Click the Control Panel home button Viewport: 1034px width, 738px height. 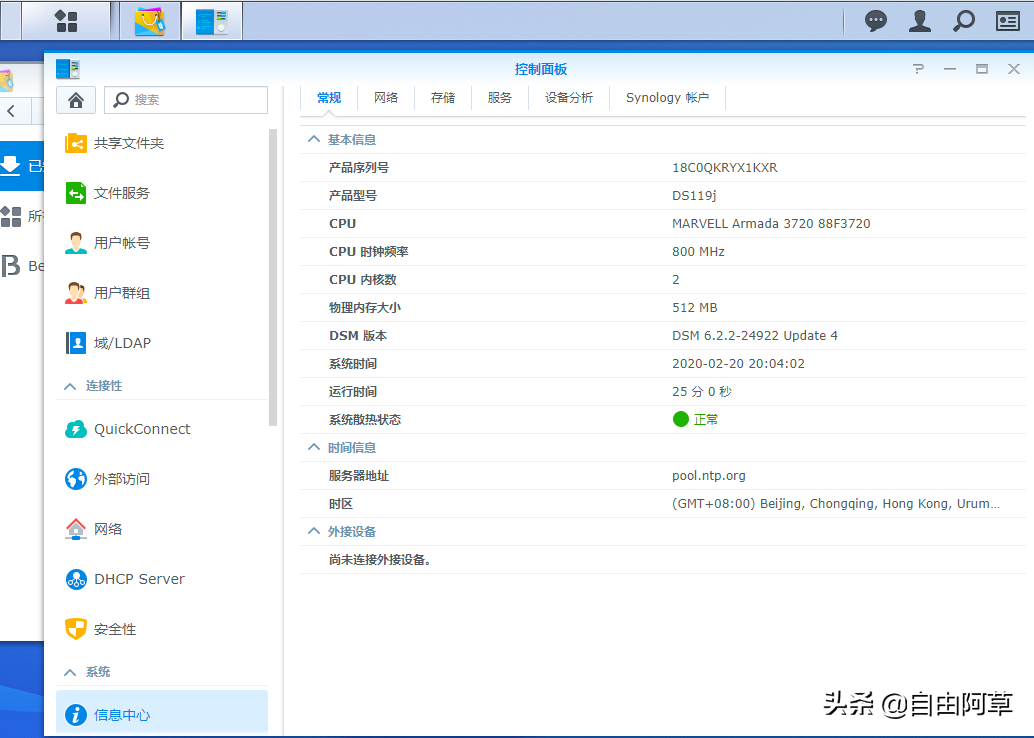76,100
